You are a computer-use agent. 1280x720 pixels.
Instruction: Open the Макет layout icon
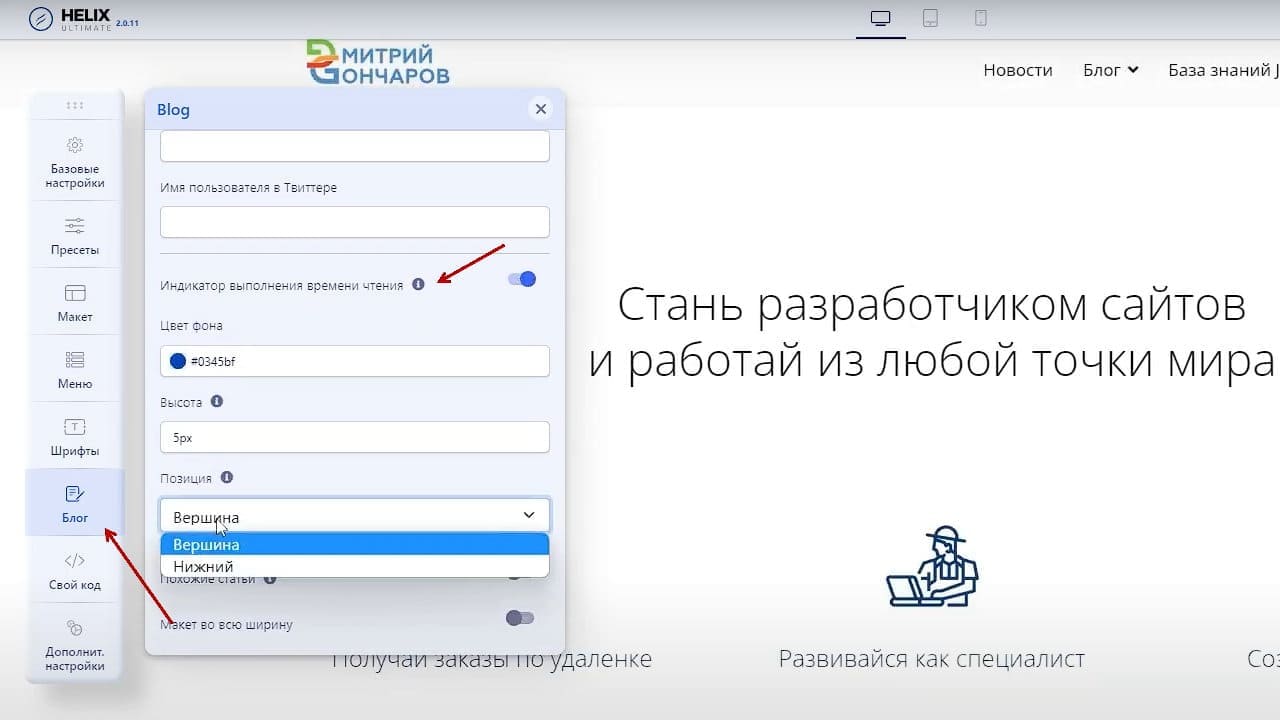[x=75, y=293]
